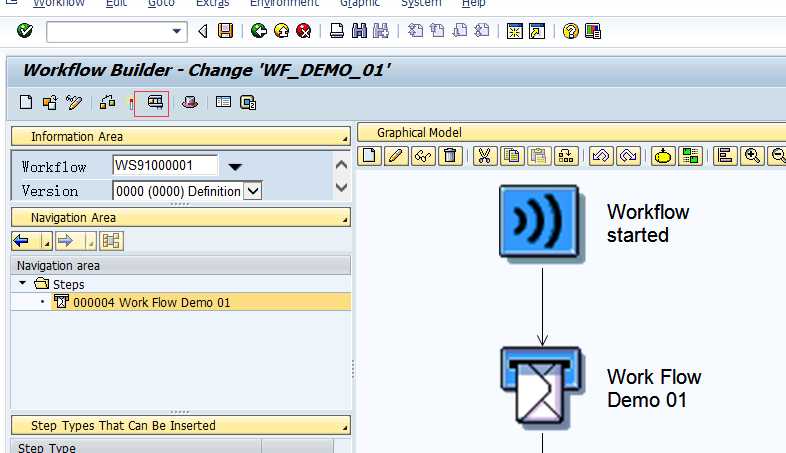Open Information Area panel menu corner
This screenshot has height=453, width=786.
pyautogui.click(x=345, y=138)
